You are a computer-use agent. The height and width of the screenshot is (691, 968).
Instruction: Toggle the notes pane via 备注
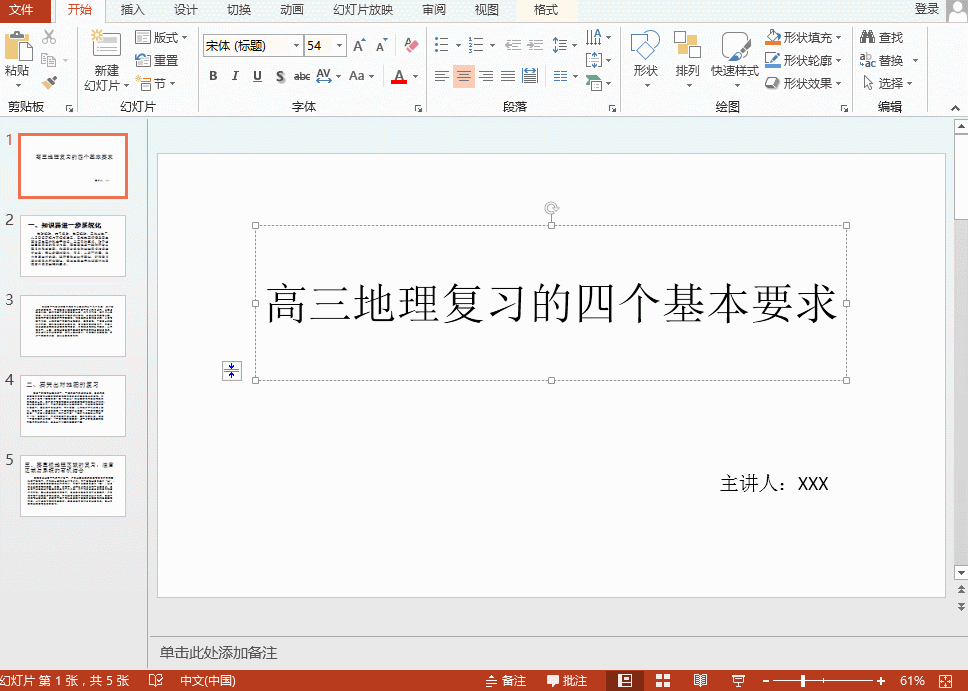(x=506, y=681)
